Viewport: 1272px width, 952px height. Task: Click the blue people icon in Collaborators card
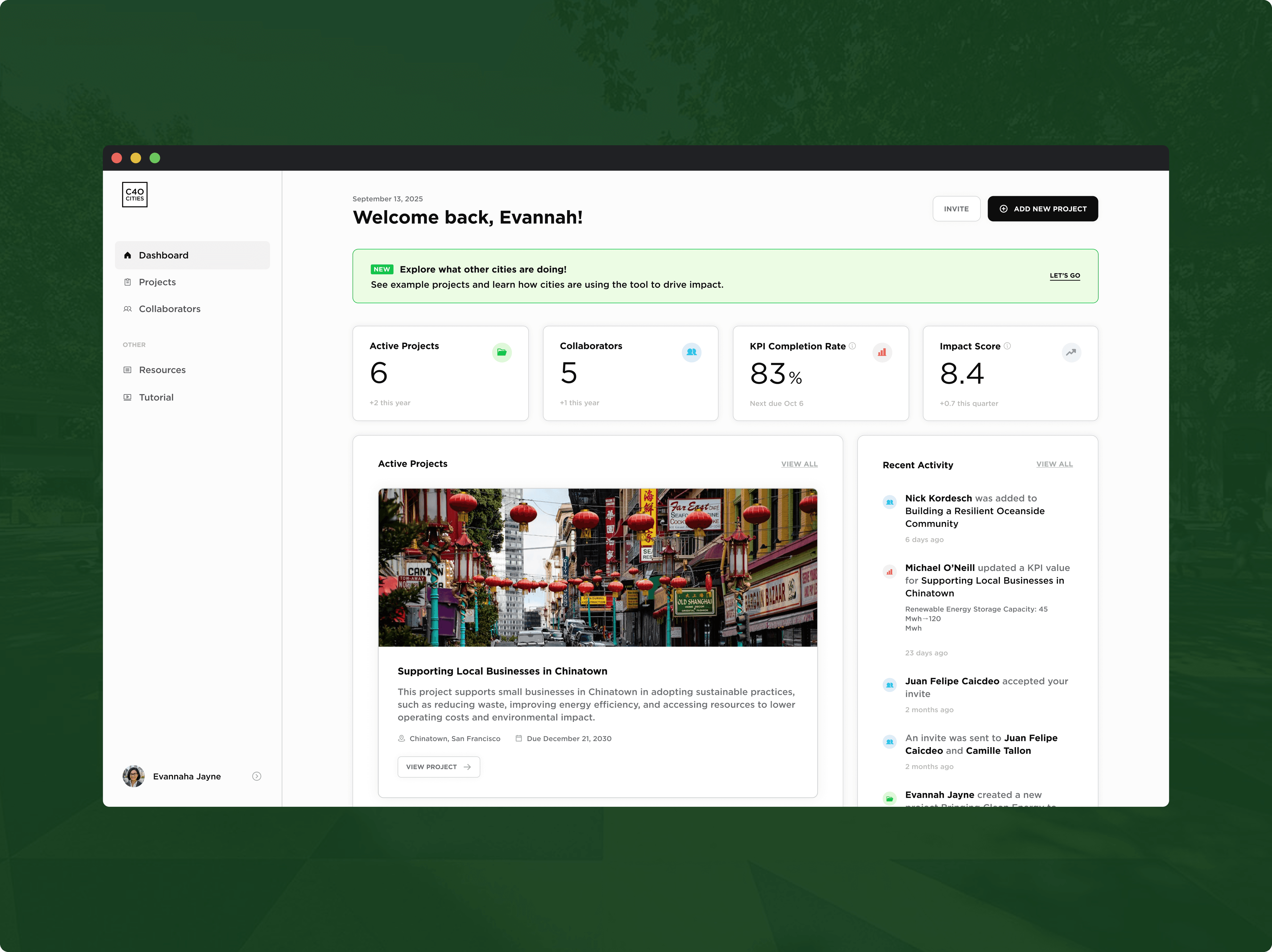click(x=691, y=352)
